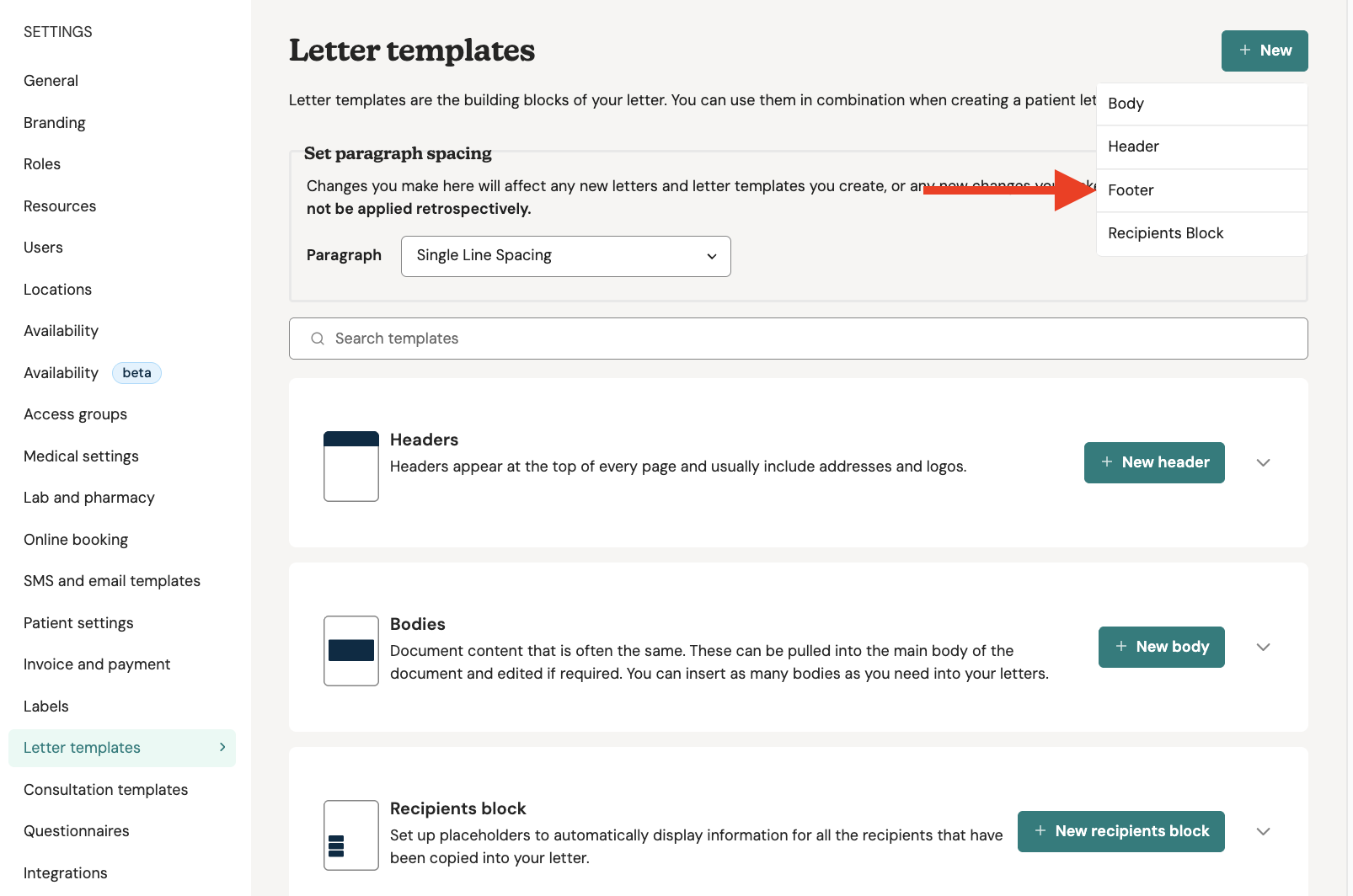This screenshot has width=1353, height=896.
Task: Focus the Search templates field
Action: click(x=809, y=339)
